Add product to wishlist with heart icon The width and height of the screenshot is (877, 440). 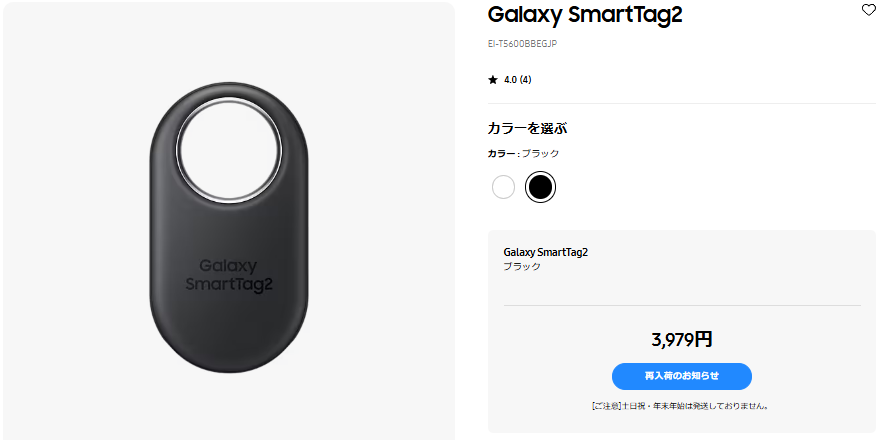(869, 10)
